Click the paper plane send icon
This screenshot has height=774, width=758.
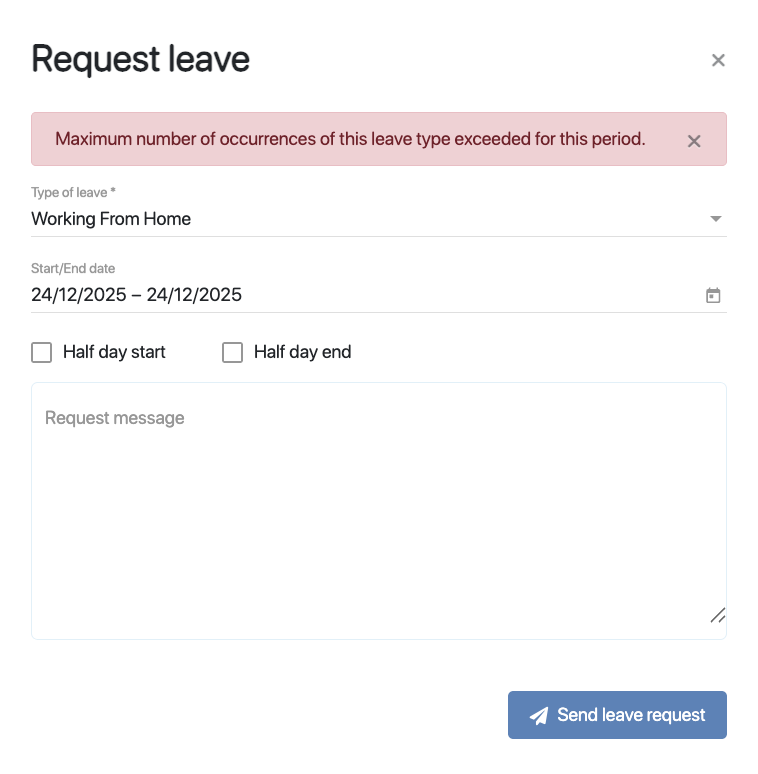pos(539,716)
